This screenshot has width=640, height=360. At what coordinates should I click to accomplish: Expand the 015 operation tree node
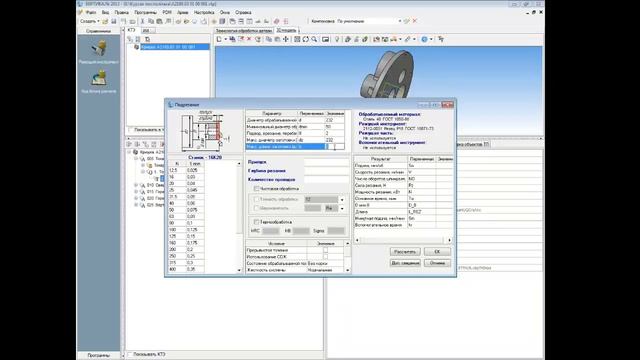click(x=136, y=191)
